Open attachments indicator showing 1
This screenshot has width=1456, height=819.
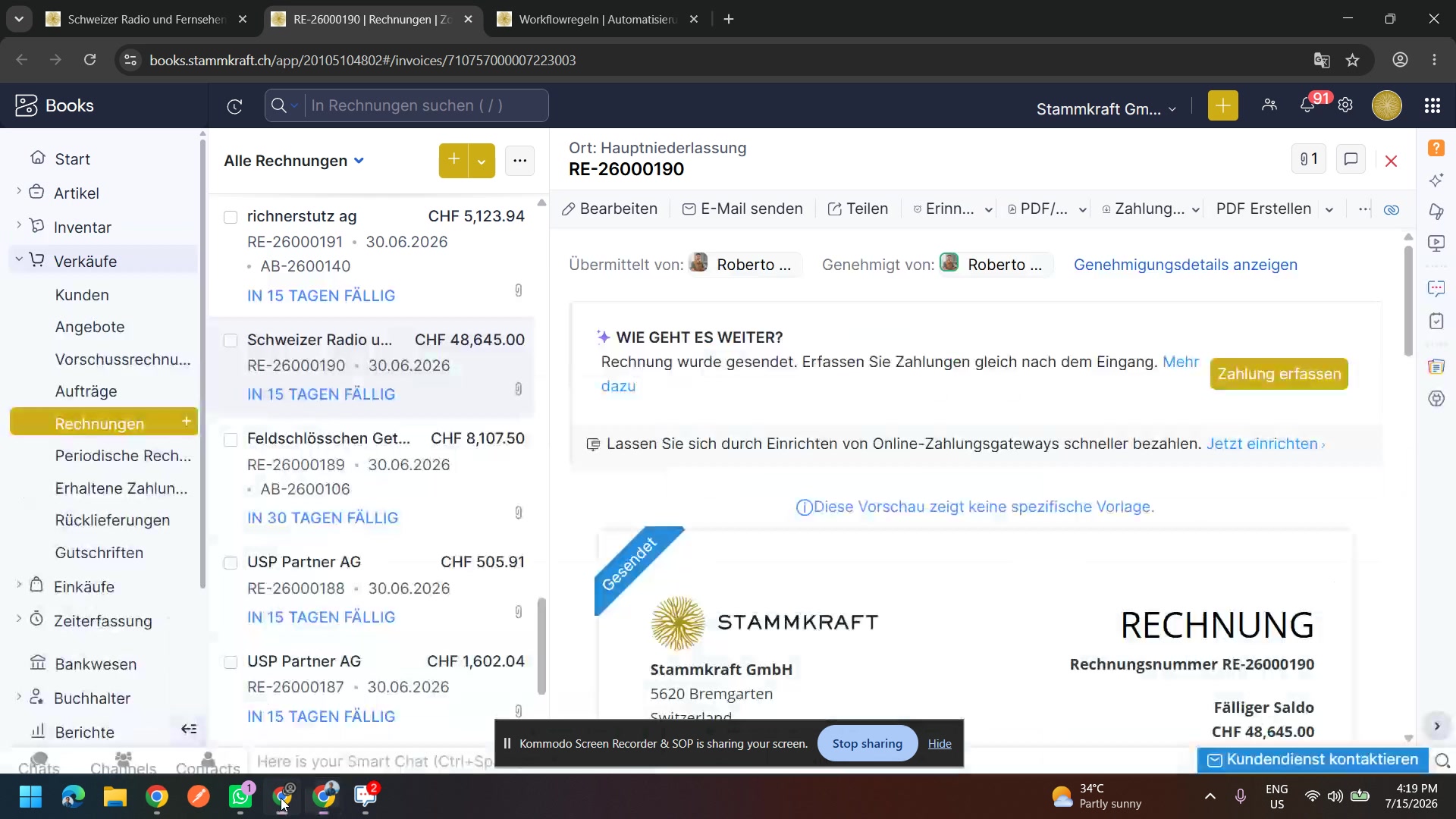click(1309, 159)
